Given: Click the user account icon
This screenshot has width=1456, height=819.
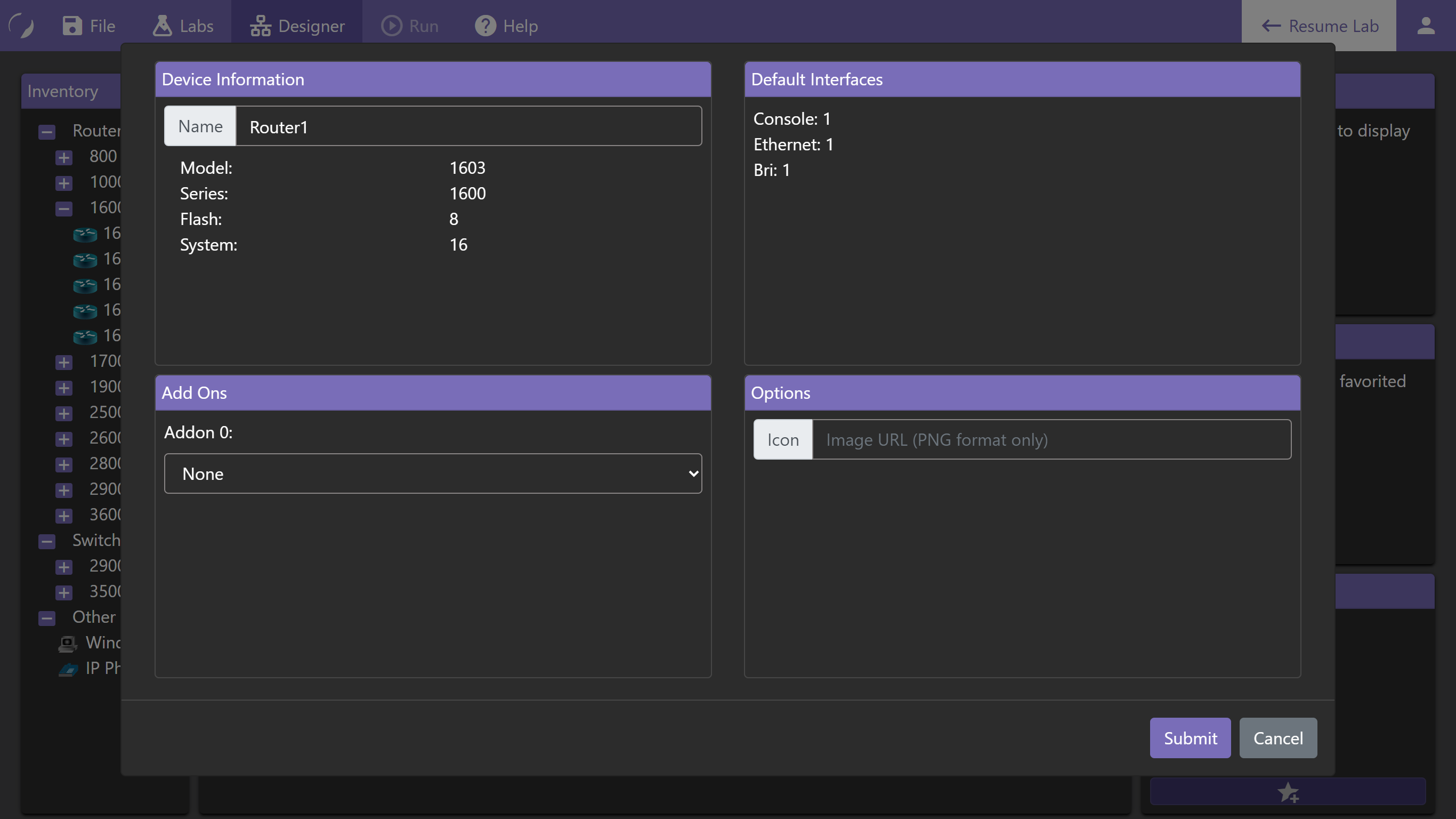Looking at the screenshot, I should coord(1425,26).
